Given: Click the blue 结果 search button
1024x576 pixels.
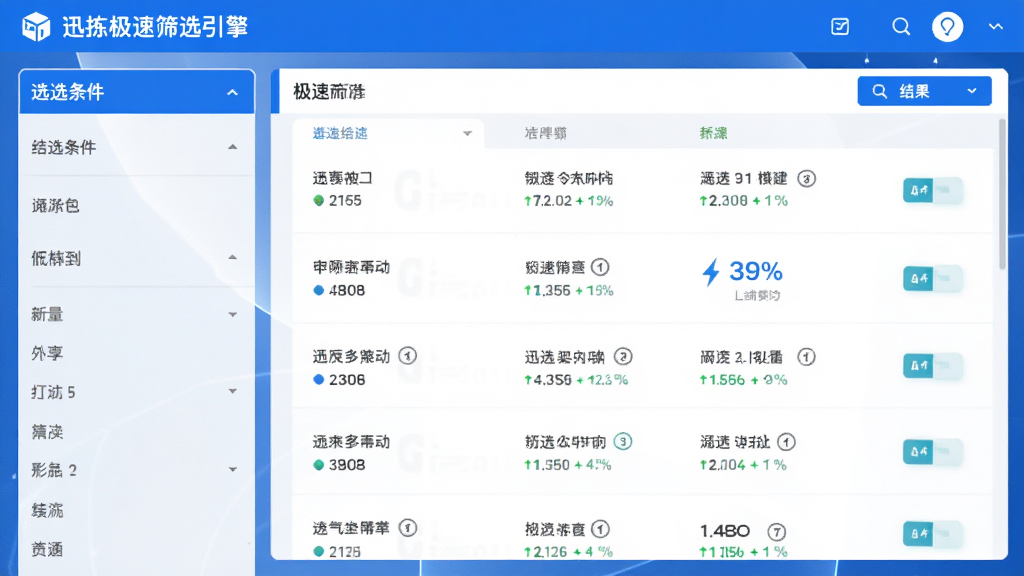Looking at the screenshot, I should click(924, 91).
